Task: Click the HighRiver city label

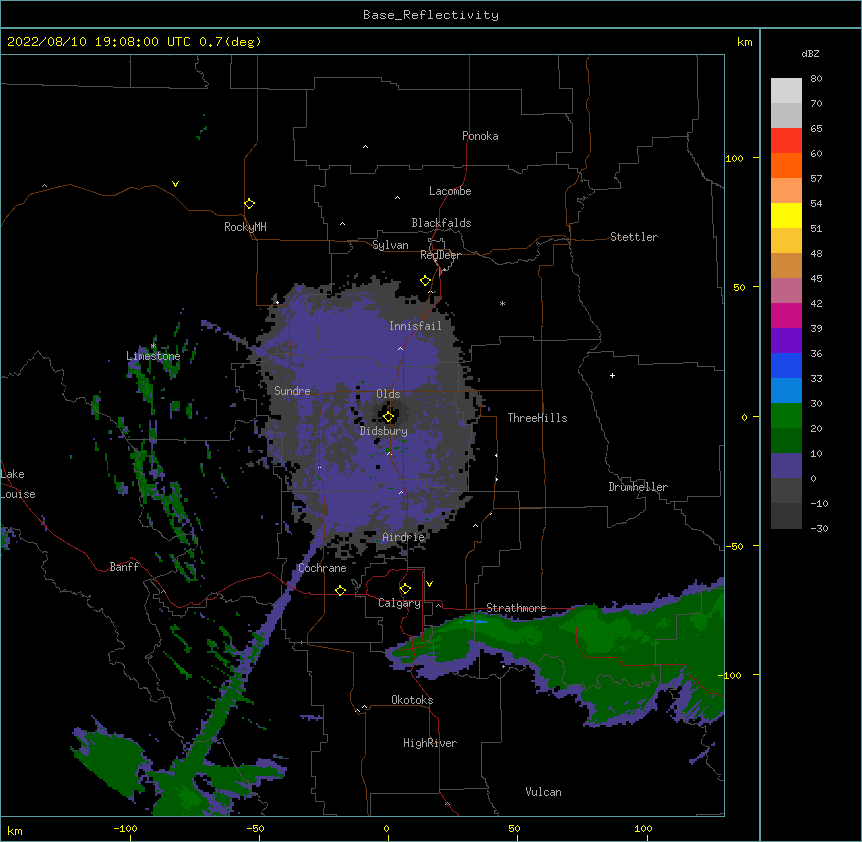Action: [430, 743]
